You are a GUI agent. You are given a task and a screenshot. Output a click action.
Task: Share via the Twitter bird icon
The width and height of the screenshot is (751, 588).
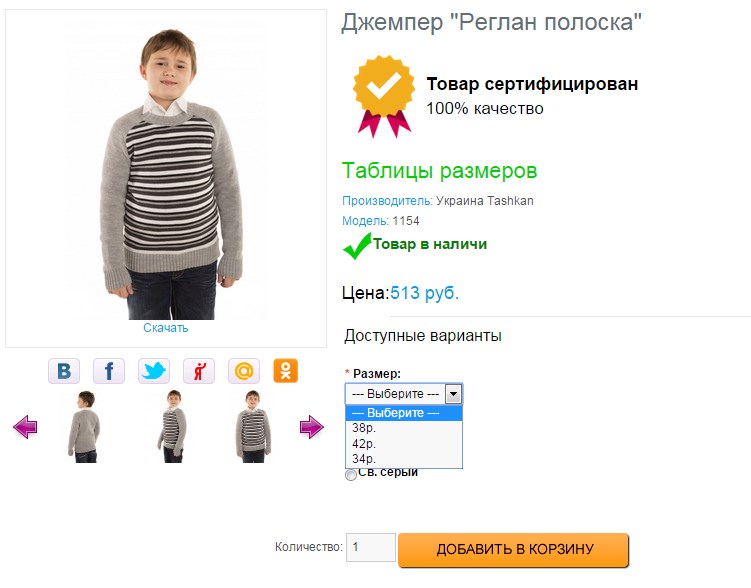coord(154,371)
